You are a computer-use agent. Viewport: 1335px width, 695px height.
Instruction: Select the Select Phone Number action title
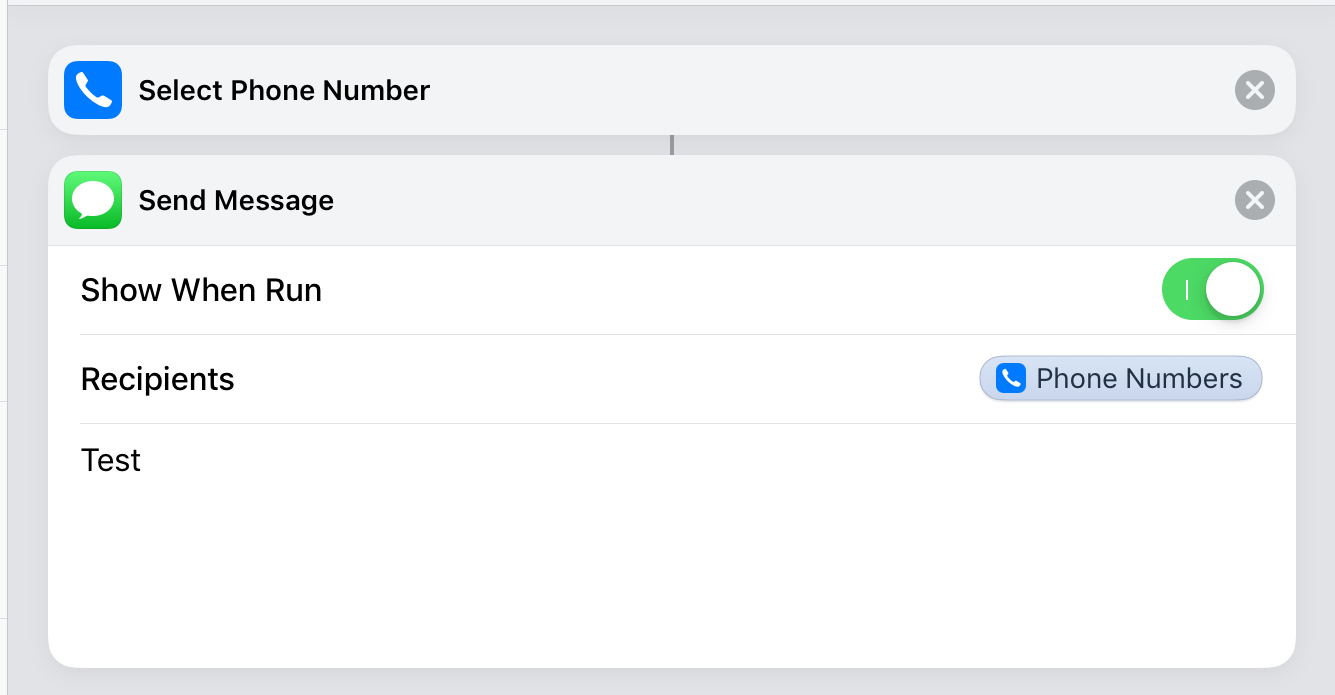(x=284, y=90)
